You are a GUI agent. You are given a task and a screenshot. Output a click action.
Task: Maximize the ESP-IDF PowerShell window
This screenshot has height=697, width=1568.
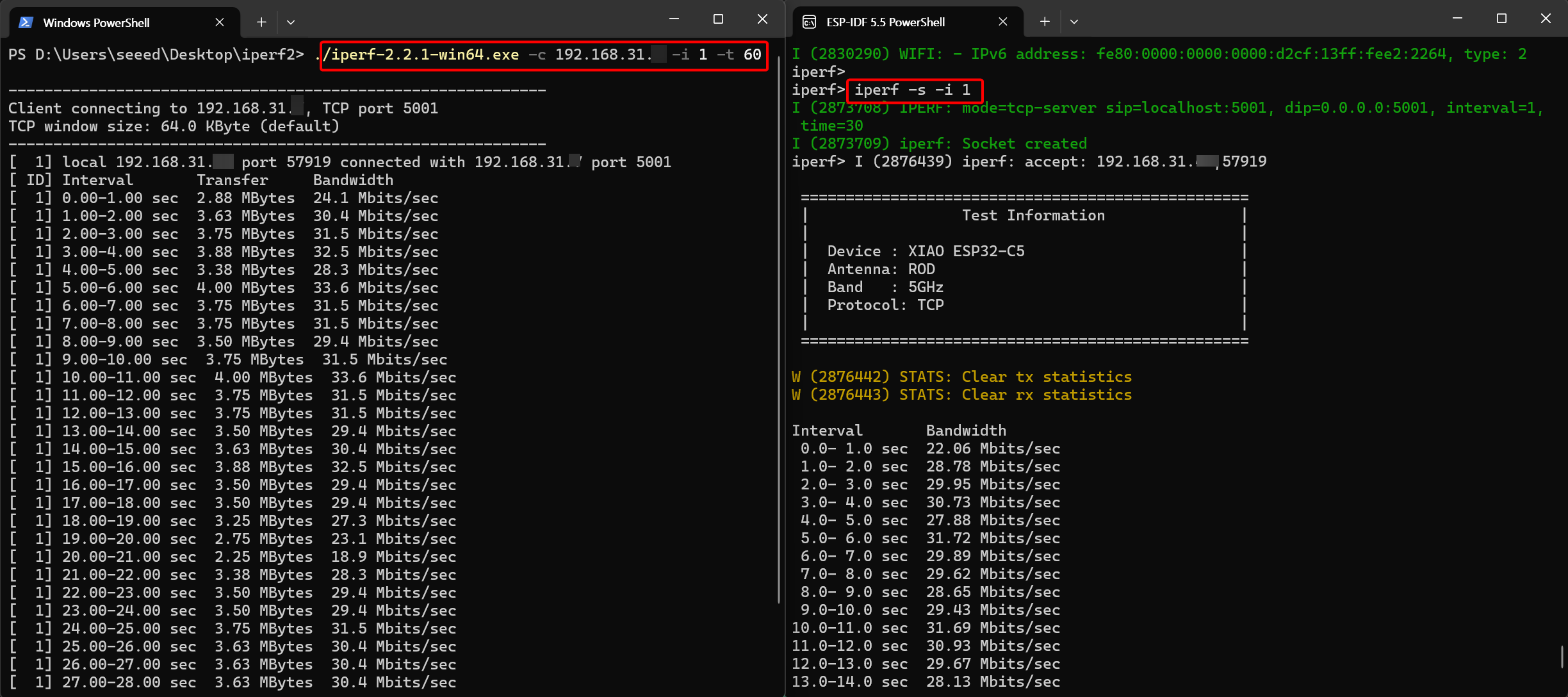[1501, 19]
